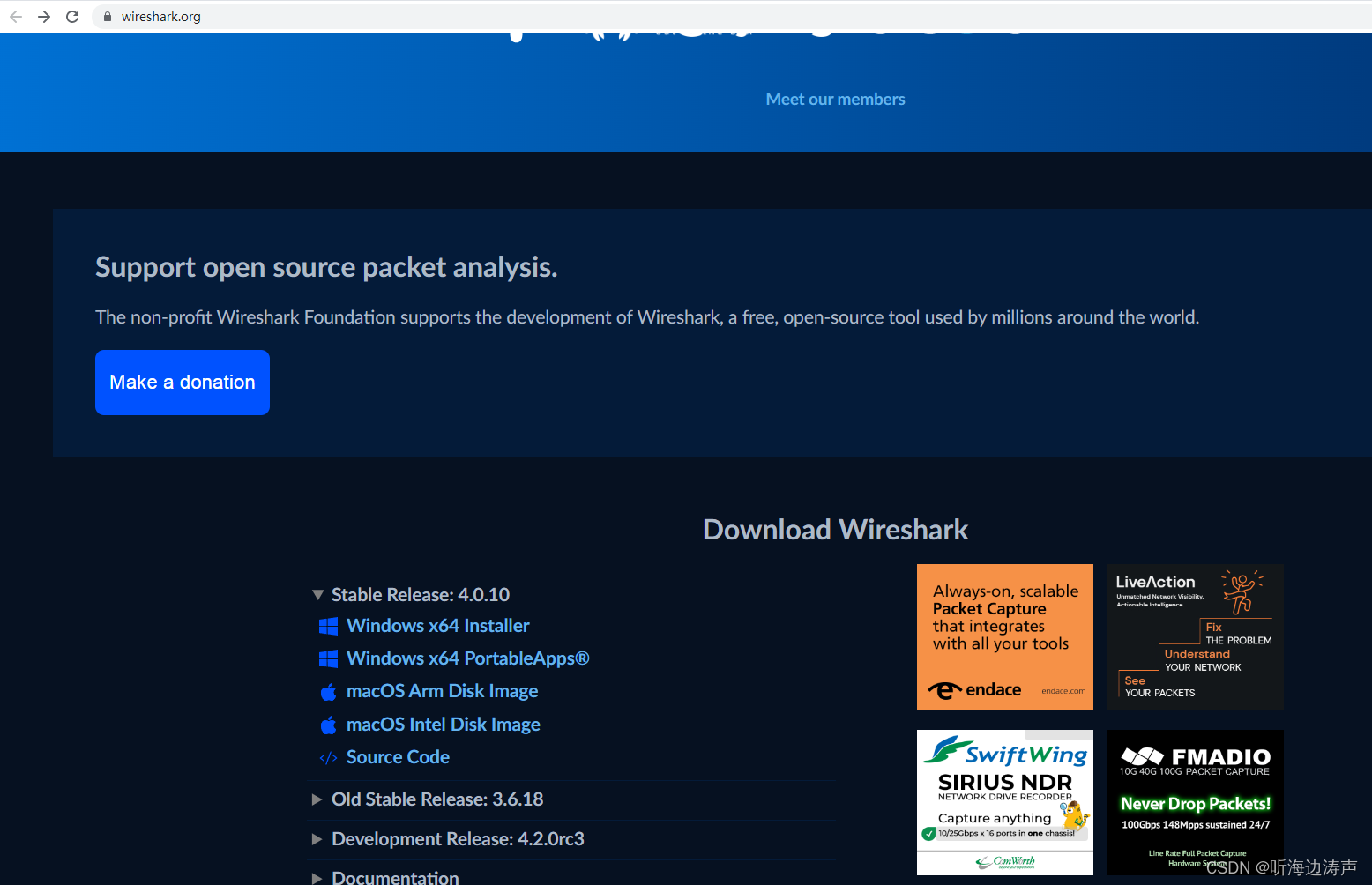
Task: Open the SwiftWing SIRIUS NDR ad
Action: tap(1005, 802)
